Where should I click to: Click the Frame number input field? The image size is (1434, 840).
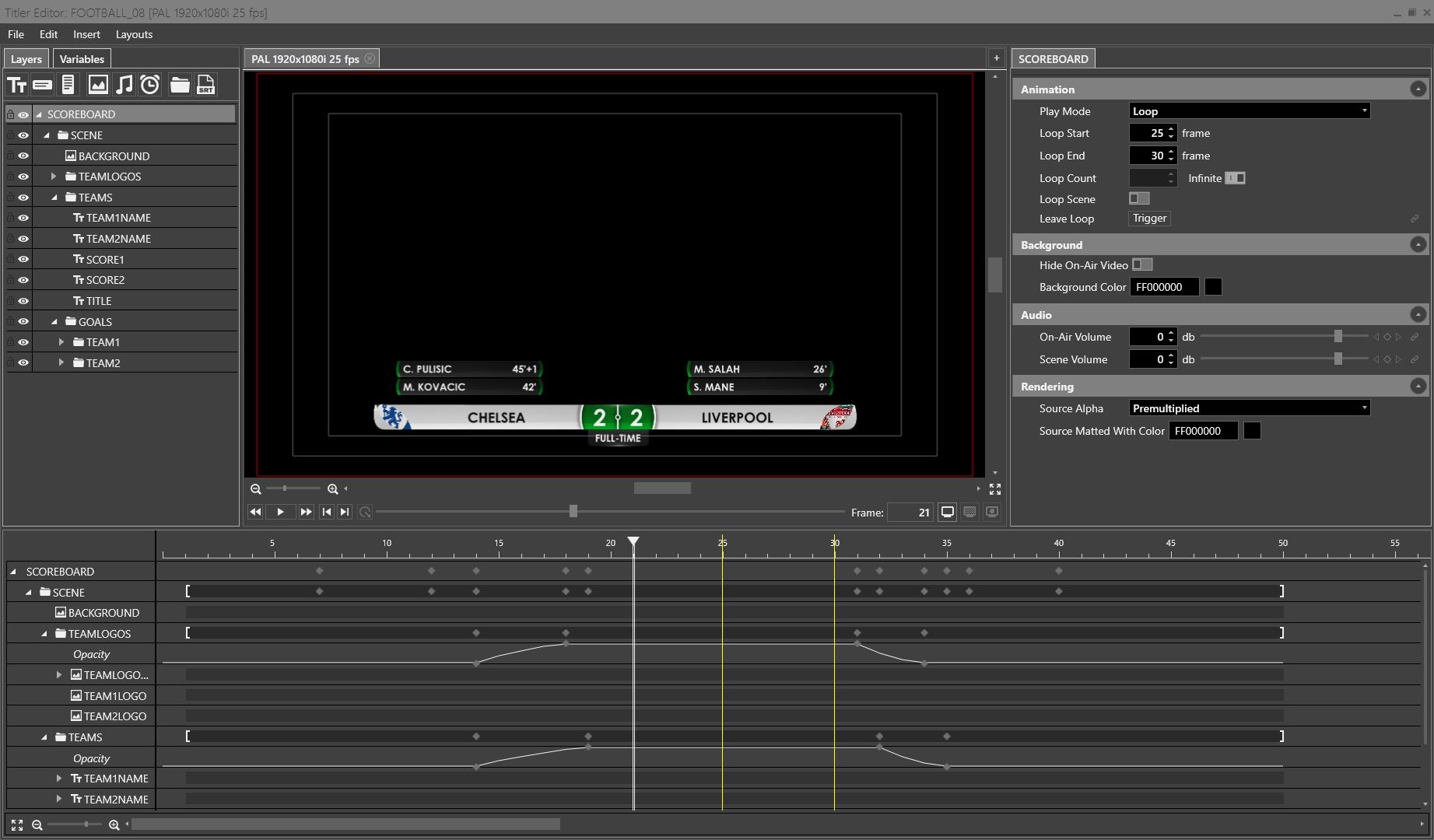(x=910, y=513)
